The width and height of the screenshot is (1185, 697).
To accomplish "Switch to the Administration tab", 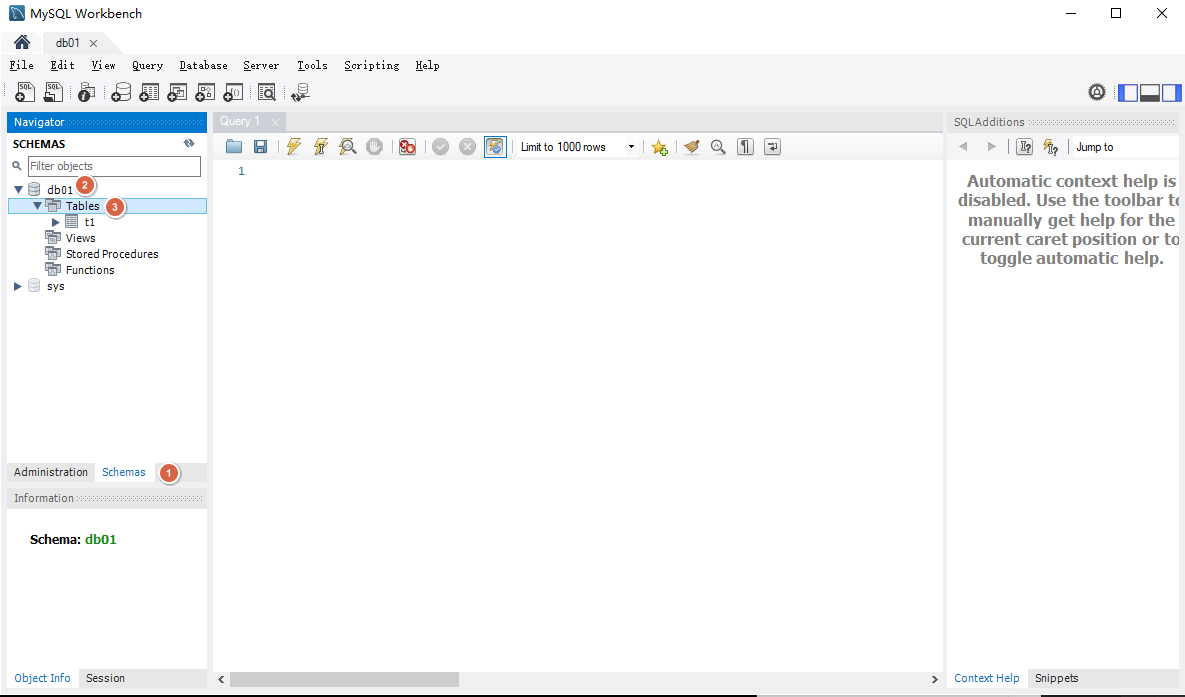I will pyautogui.click(x=51, y=472).
